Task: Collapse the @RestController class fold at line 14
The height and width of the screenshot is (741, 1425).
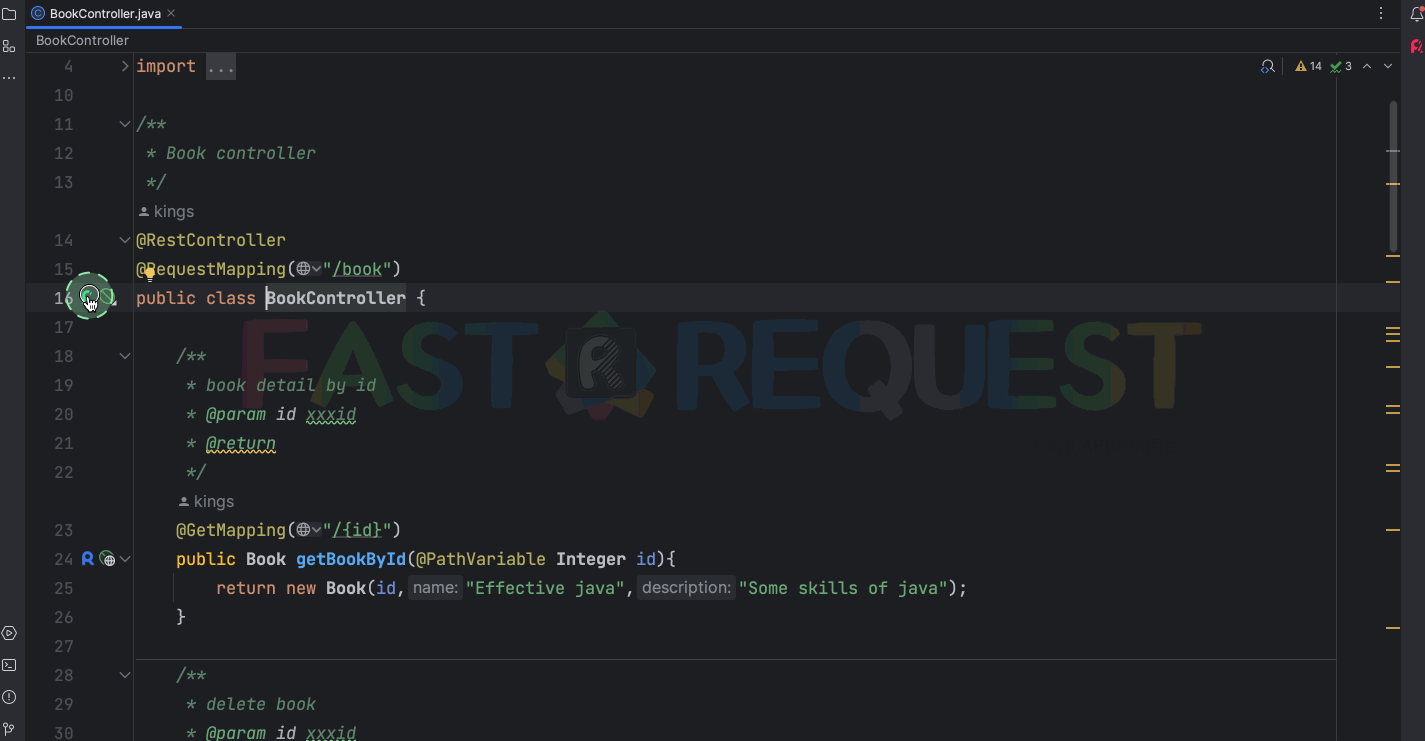Action: pos(124,239)
